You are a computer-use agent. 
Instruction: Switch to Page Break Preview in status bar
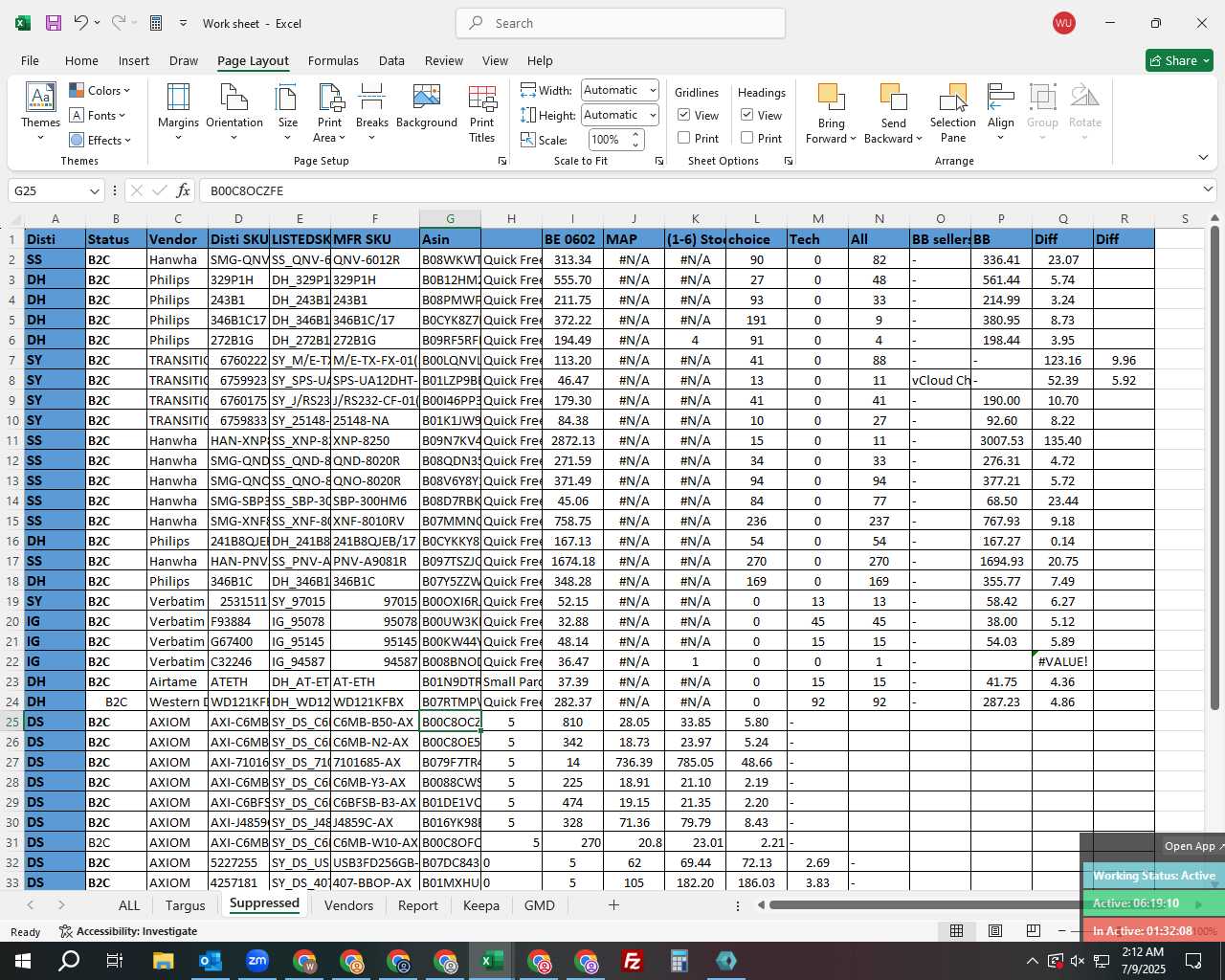1034,931
